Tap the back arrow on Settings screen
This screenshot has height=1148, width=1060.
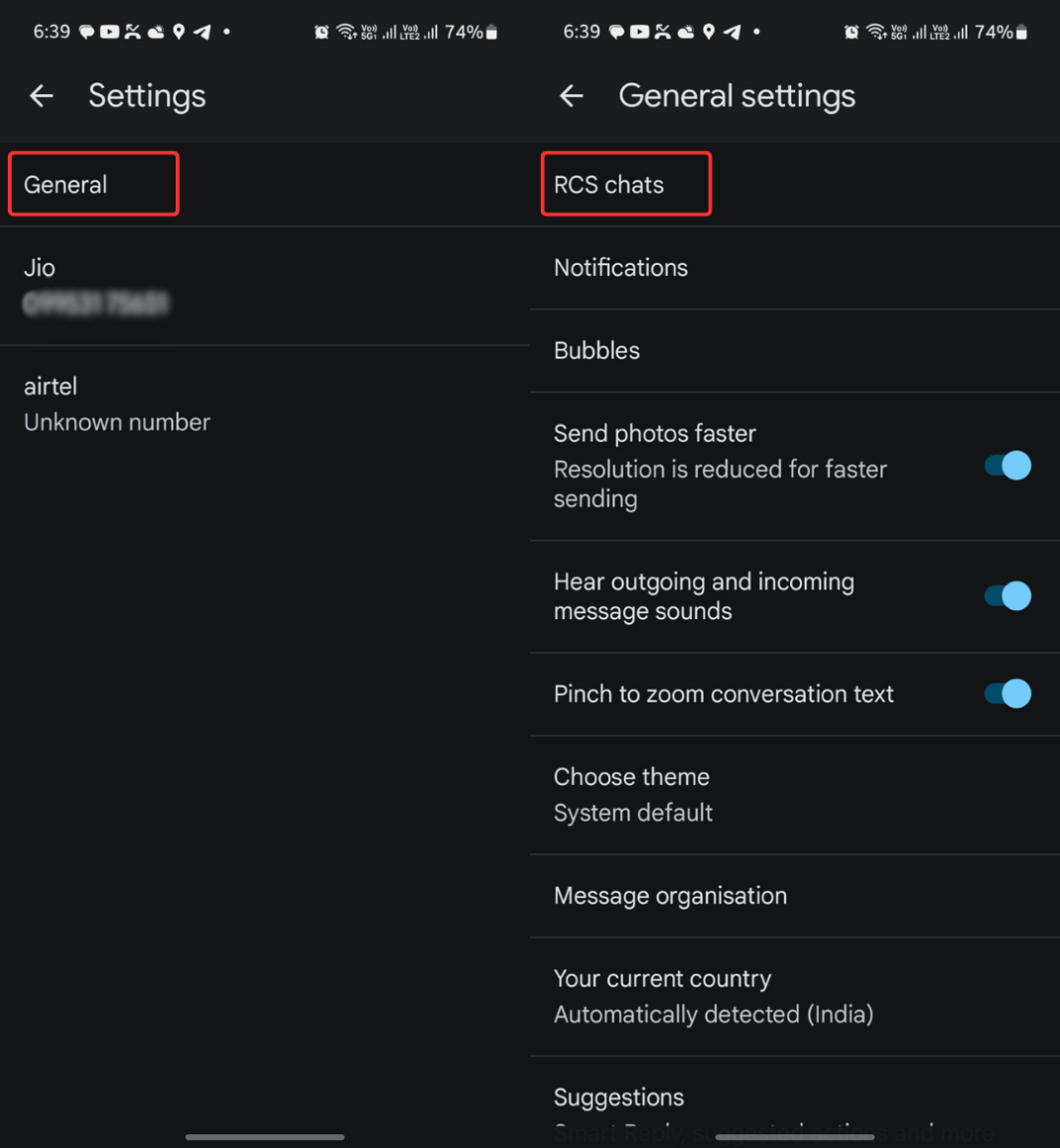point(41,95)
